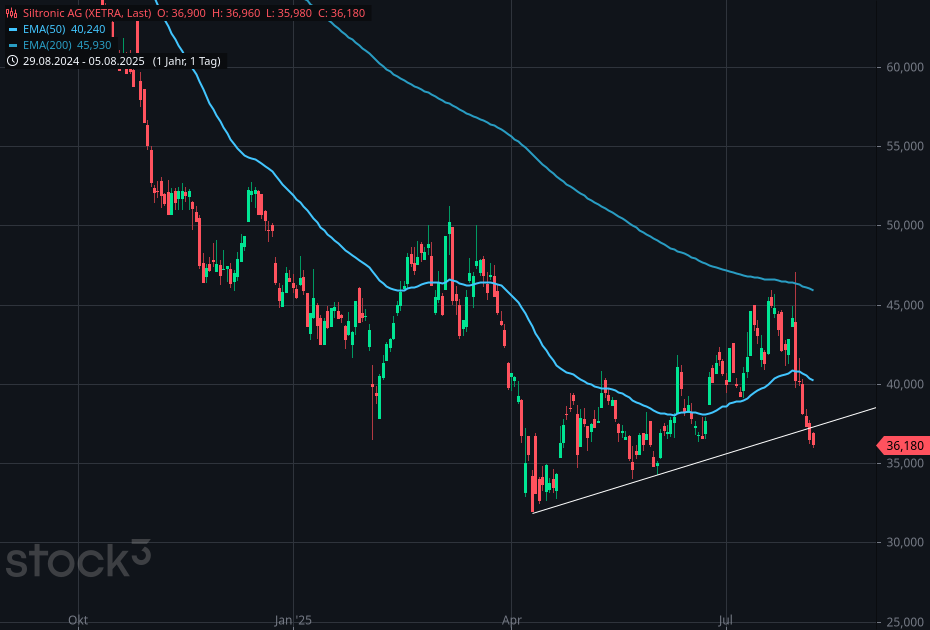This screenshot has height=630, width=930.
Task: Click the Okt label on time axis
Action: (x=78, y=621)
